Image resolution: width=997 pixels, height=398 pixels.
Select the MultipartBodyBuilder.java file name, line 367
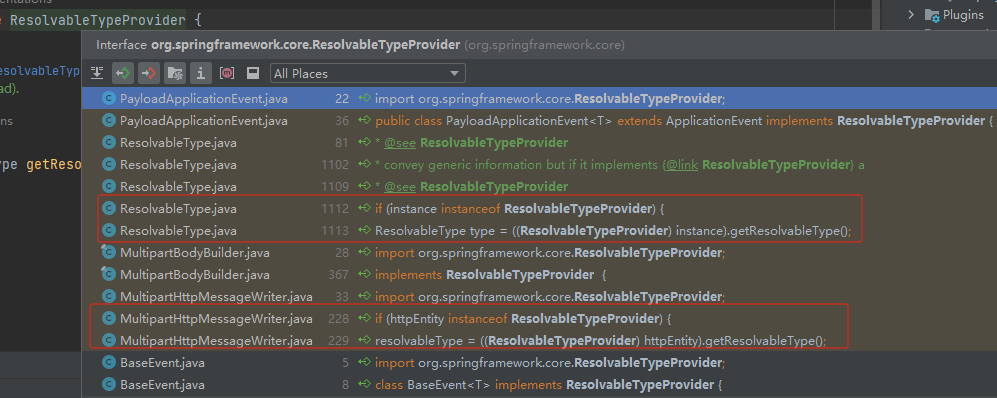[195, 275]
